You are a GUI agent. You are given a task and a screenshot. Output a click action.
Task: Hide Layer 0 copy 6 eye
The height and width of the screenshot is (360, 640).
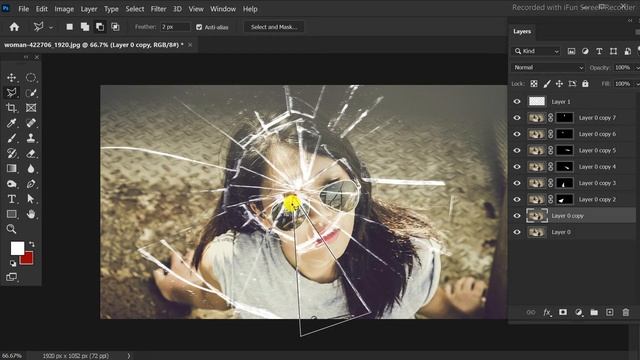pyautogui.click(x=517, y=134)
